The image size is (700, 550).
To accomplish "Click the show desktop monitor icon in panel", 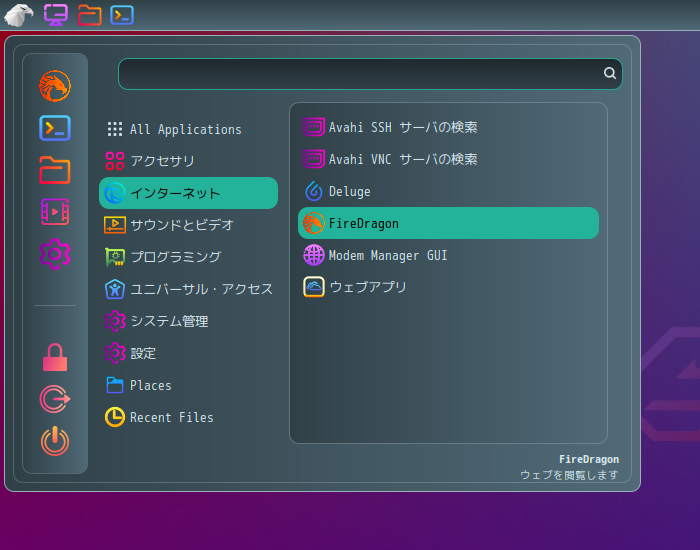I will tap(56, 15).
